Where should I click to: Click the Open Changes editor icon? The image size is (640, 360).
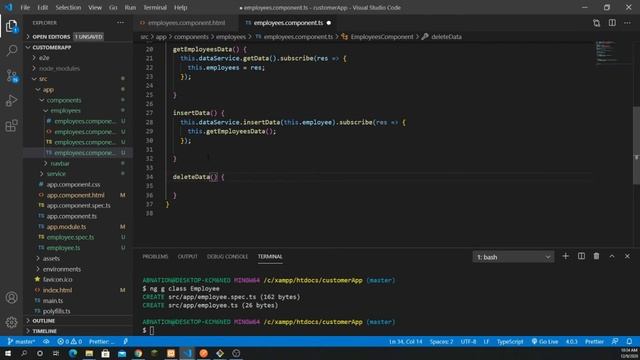596,23
